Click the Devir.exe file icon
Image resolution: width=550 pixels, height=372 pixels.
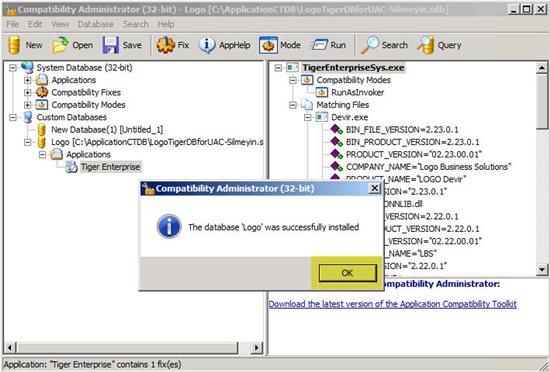tap(322, 117)
